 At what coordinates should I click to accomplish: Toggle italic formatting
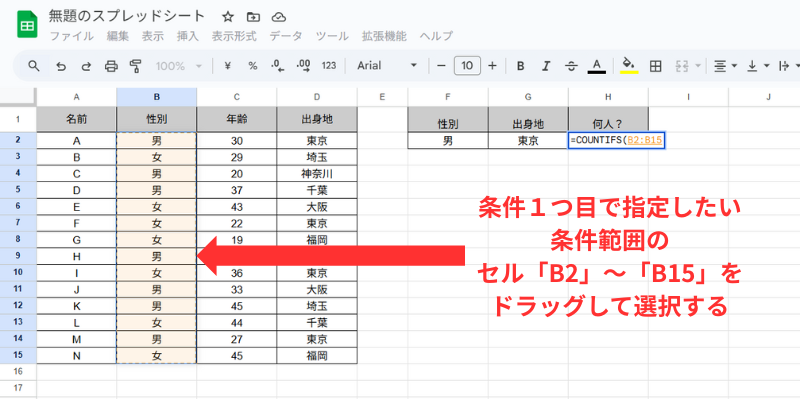(x=546, y=66)
